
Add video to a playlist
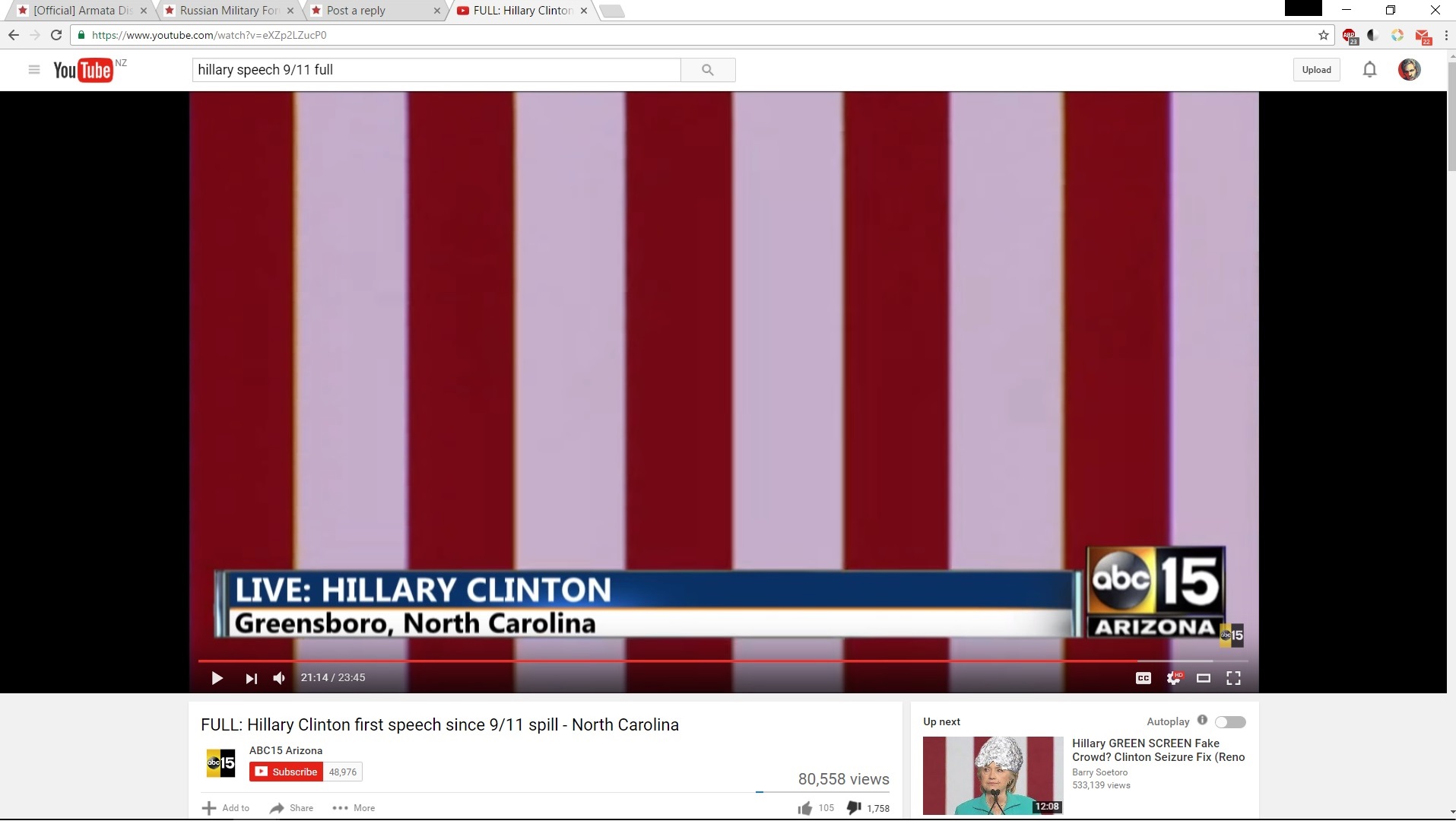click(226, 808)
